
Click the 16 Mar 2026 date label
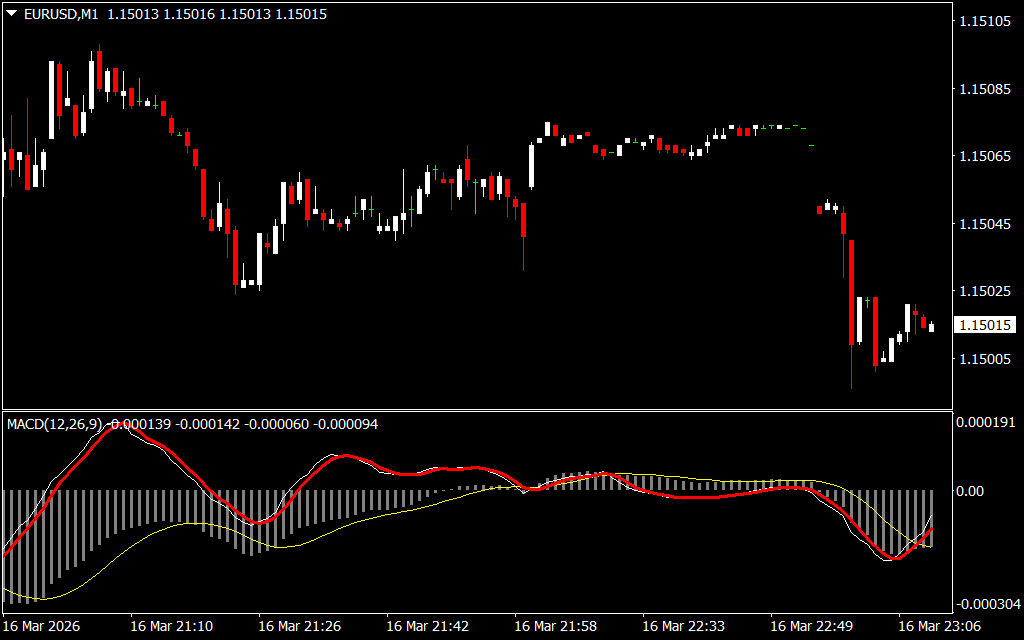point(43,626)
